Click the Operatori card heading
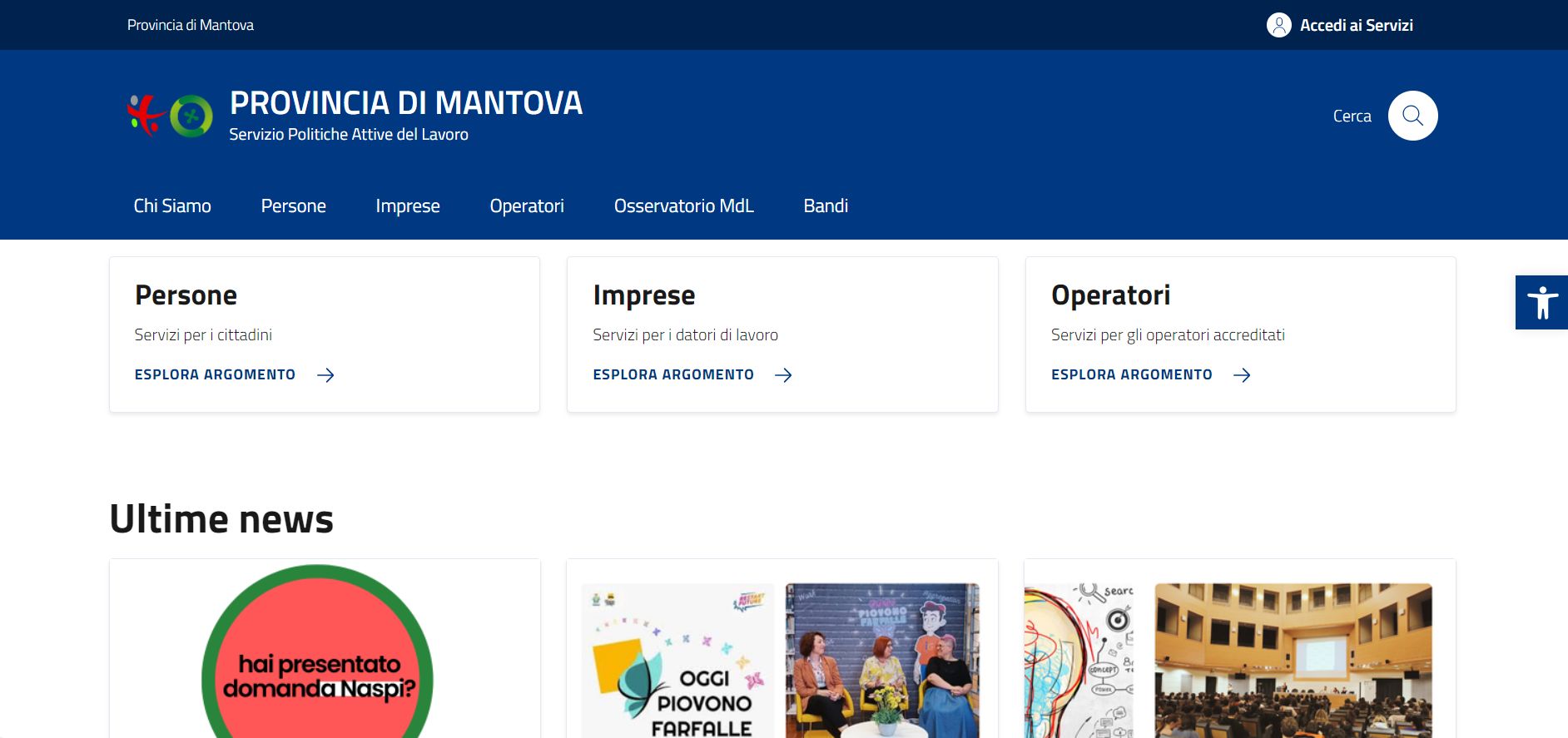The width and height of the screenshot is (1568, 738). pyautogui.click(x=1111, y=295)
